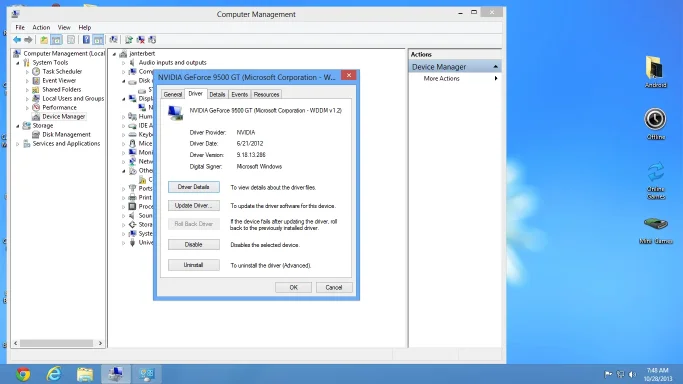This screenshot has width=683, height=384.
Task: Expand the Performance node
Action: [27, 108]
